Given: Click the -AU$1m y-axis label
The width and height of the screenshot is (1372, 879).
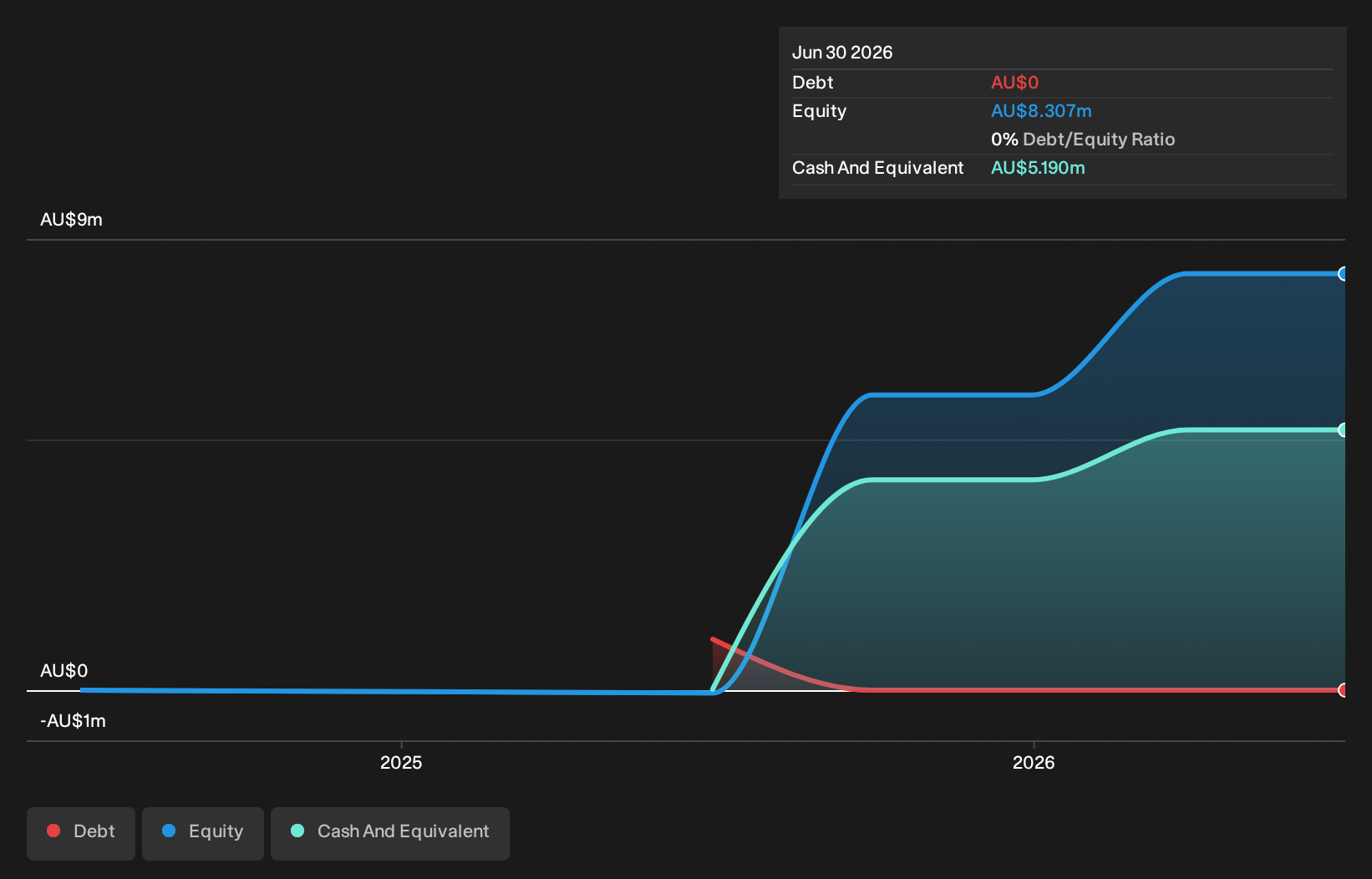Looking at the screenshot, I should 73,721.
